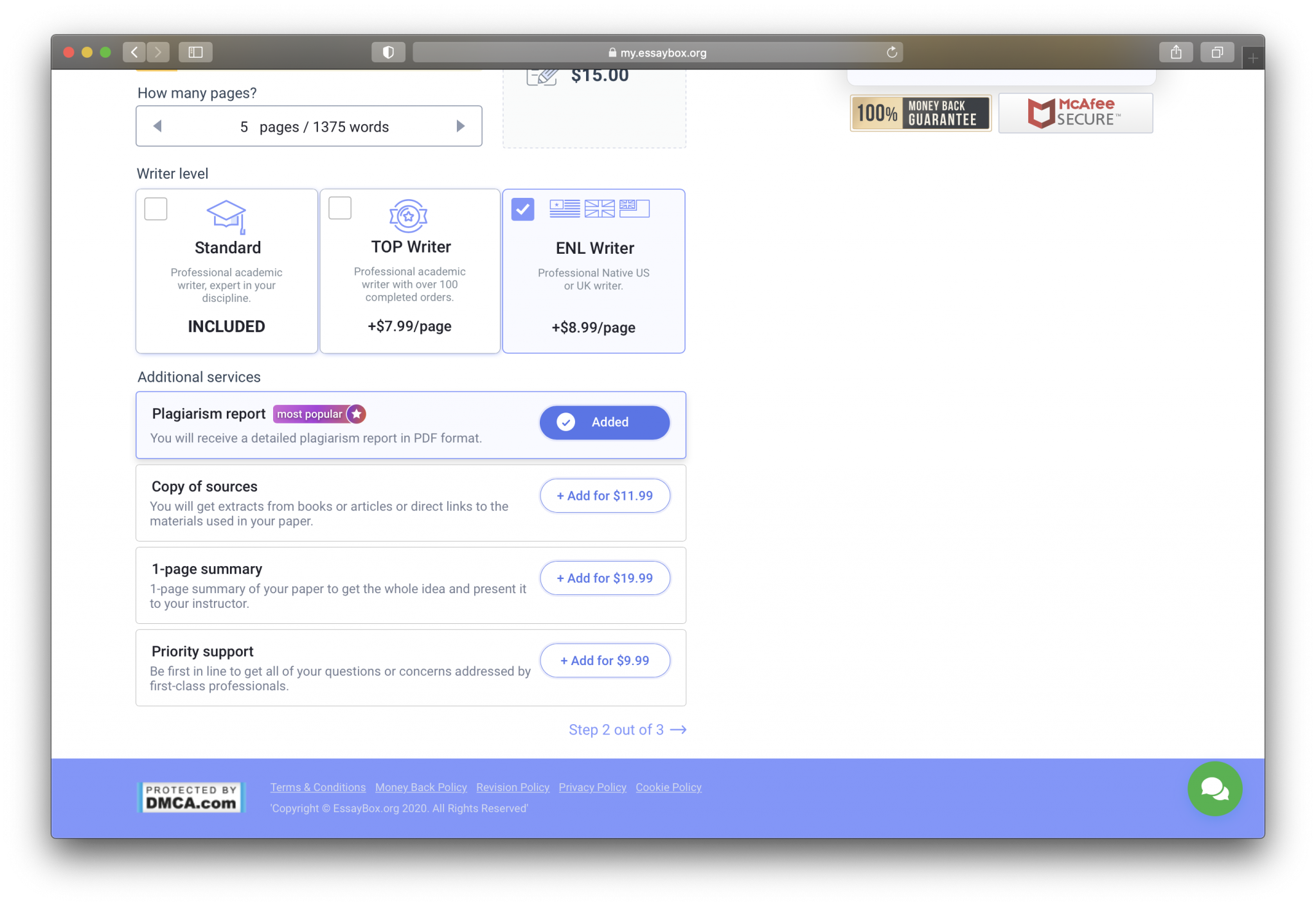Click the How many pages? label
This screenshot has width=1316, height=906.
click(197, 93)
